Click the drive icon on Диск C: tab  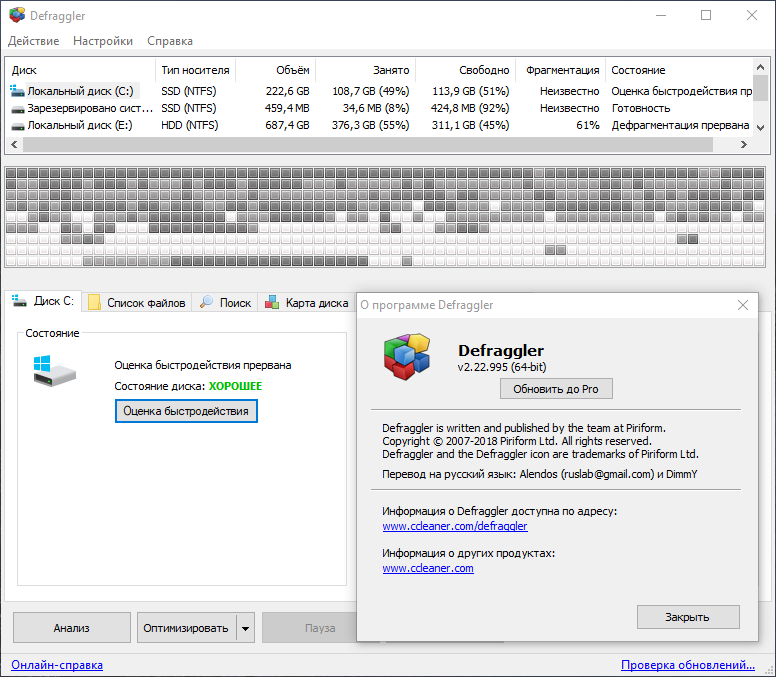19,300
